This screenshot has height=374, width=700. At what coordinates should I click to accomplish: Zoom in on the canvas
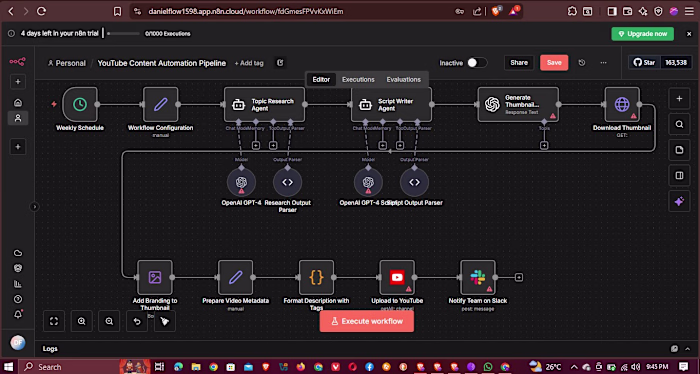click(x=82, y=321)
